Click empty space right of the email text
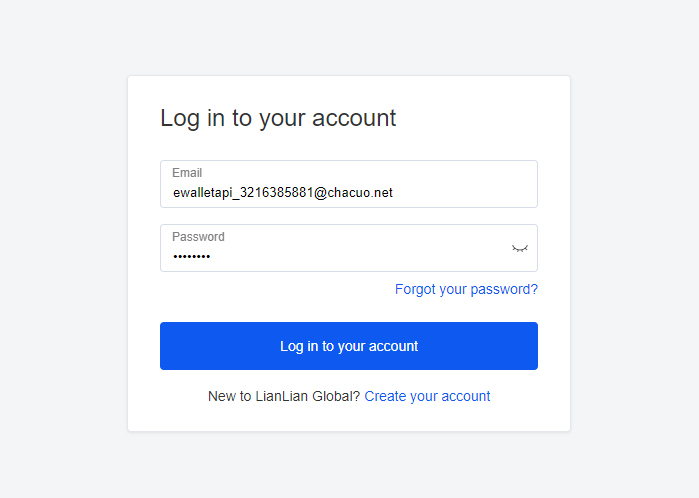This screenshot has height=498, width=699. pyautogui.click(x=464, y=193)
